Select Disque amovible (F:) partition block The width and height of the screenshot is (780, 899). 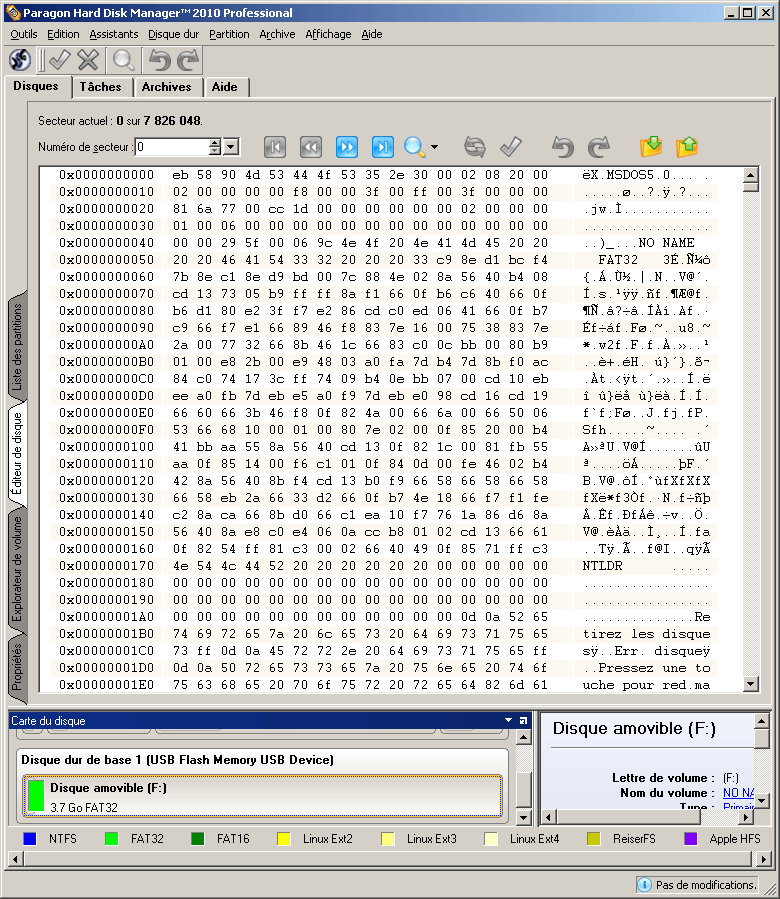(x=263, y=796)
